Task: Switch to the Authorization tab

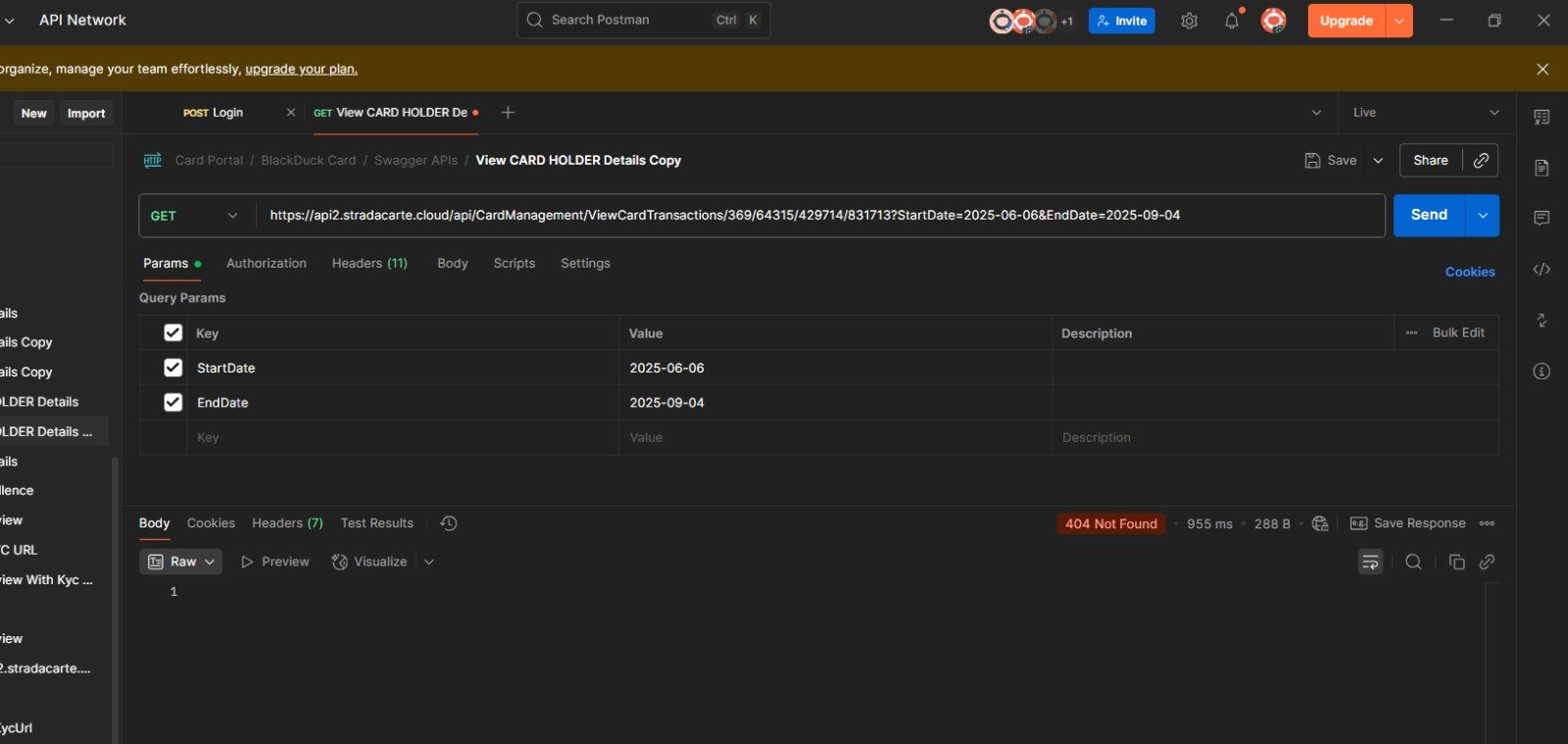Action: tap(267, 263)
